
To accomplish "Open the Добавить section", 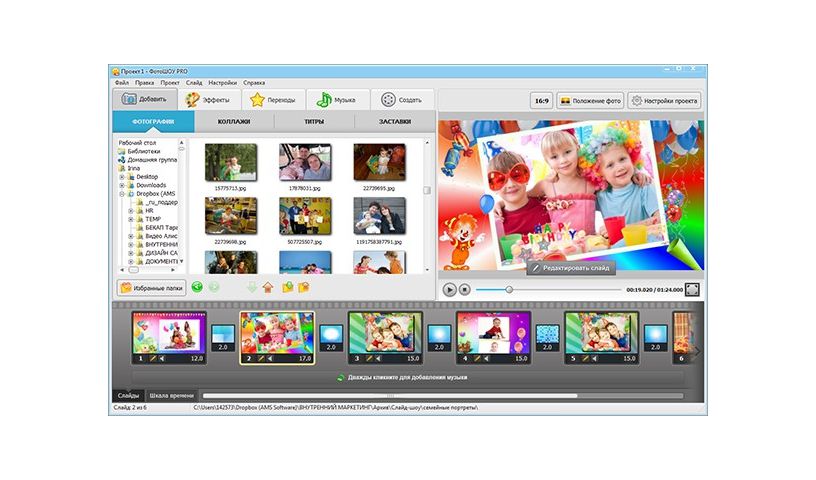I will coord(145,99).
